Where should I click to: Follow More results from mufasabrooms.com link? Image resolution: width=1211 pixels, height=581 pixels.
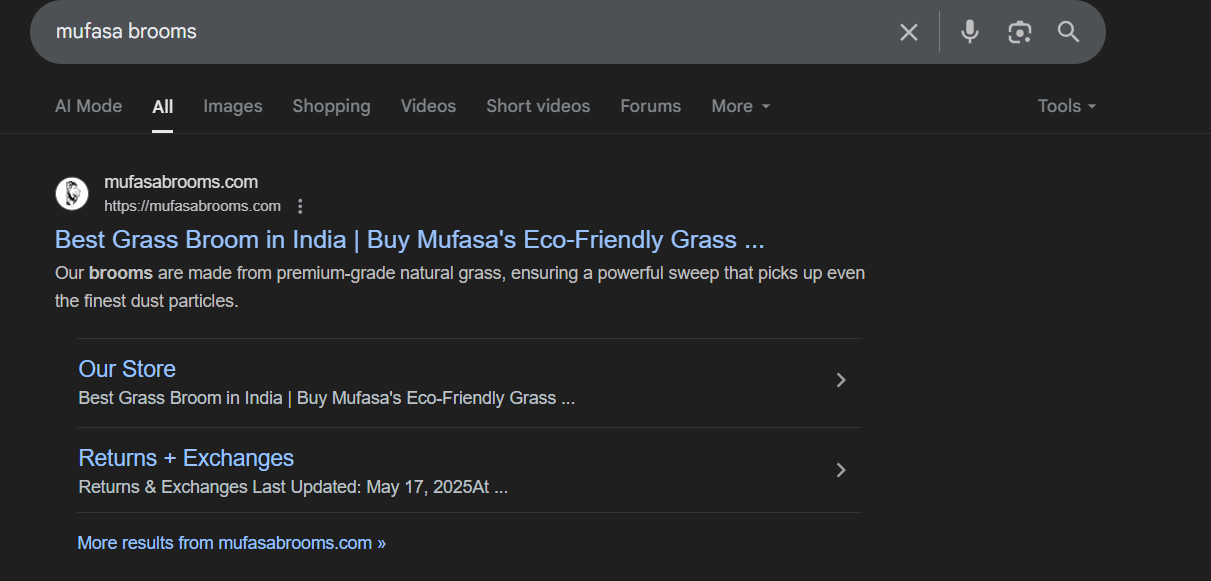[231, 543]
